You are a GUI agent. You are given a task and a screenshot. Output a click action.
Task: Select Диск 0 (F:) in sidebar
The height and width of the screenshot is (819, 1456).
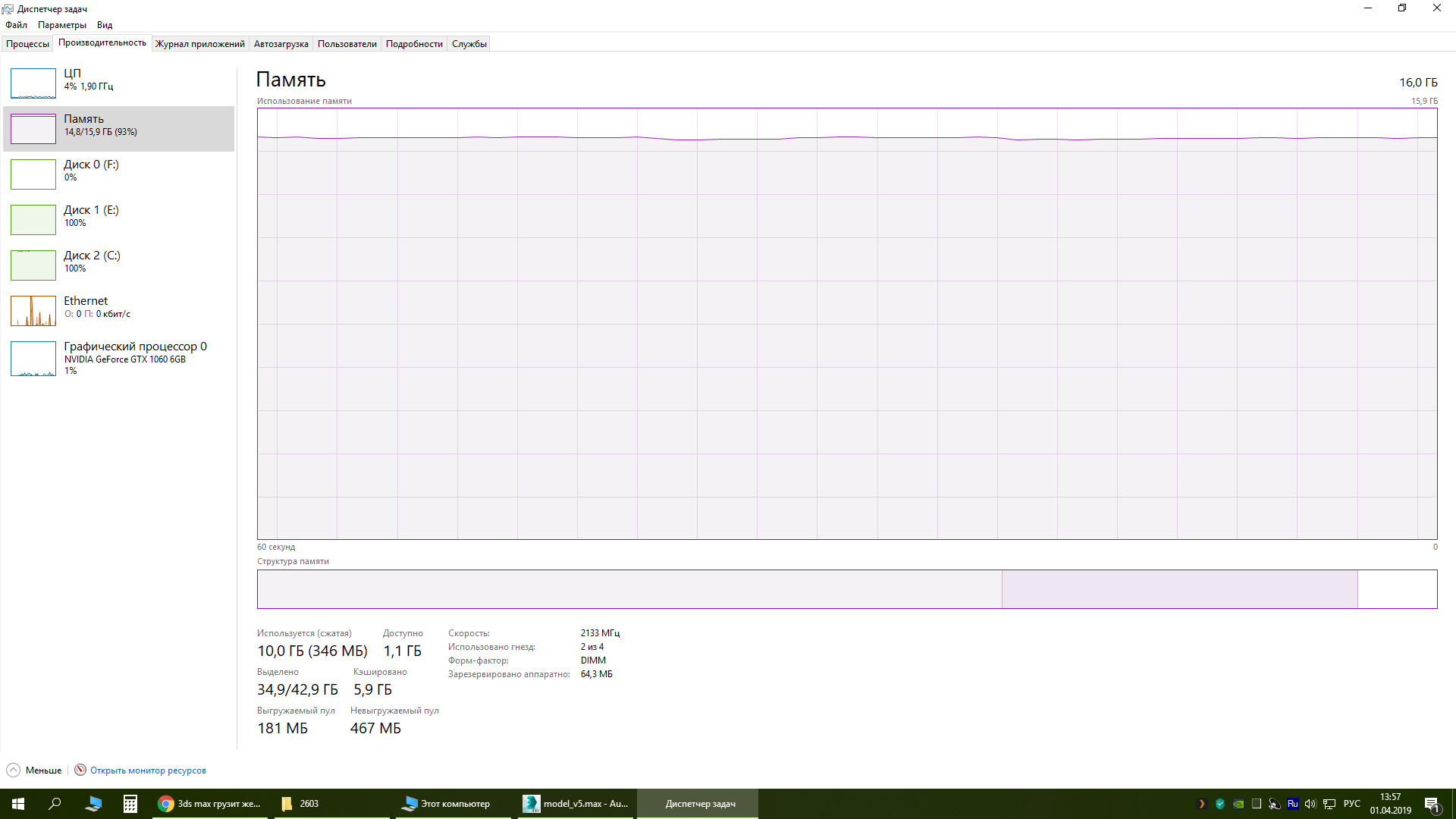(x=118, y=174)
